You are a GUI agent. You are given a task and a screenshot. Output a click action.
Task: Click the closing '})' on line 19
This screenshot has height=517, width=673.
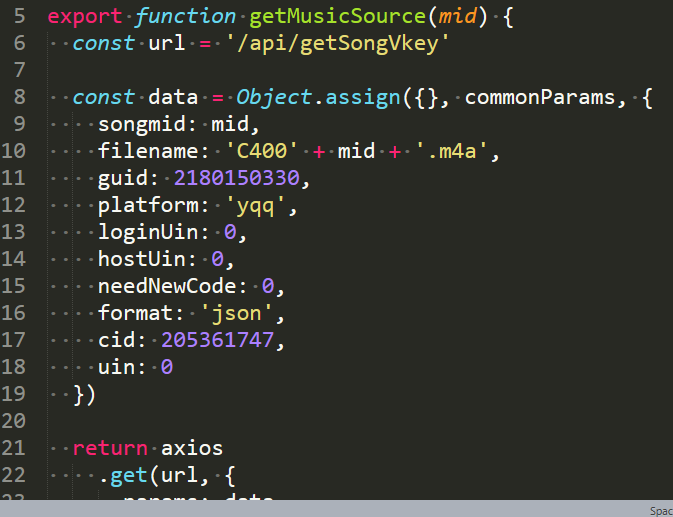coord(84,395)
